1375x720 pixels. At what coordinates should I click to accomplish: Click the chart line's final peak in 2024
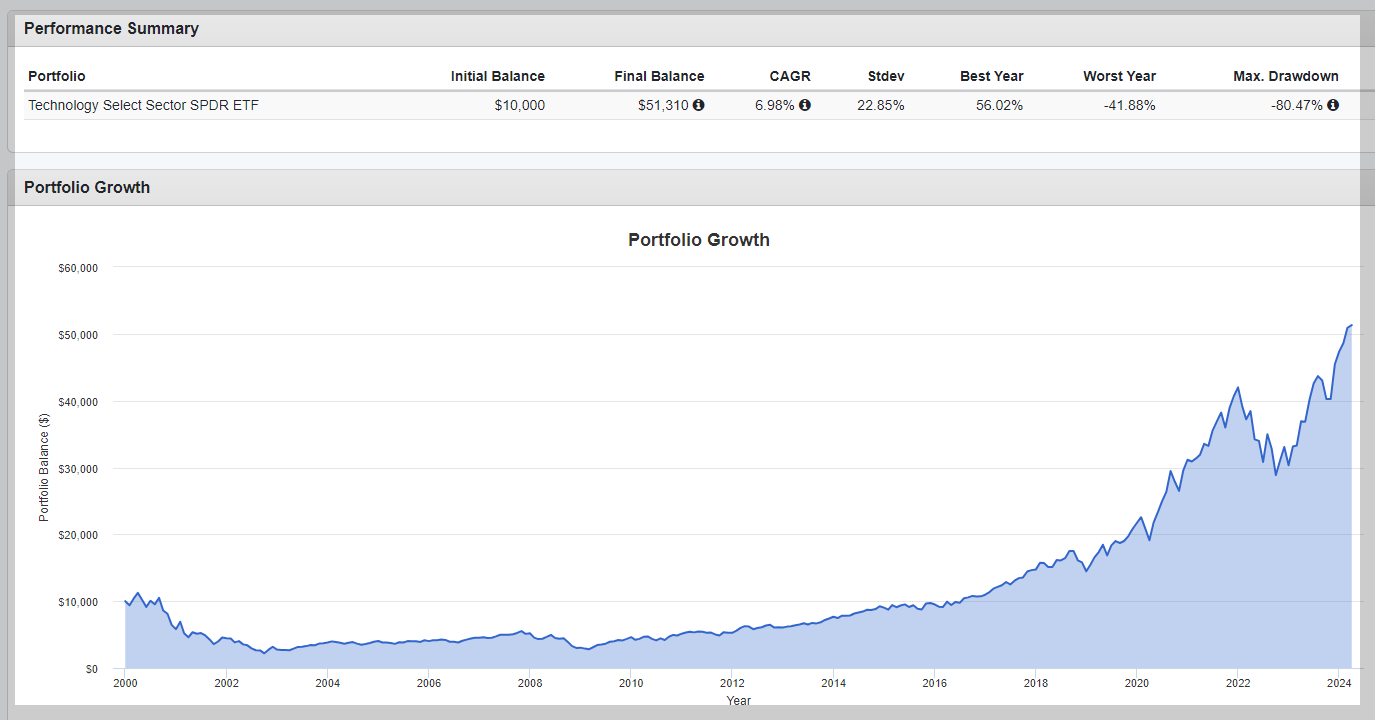pyautogui.click(x=1351, y=325)
